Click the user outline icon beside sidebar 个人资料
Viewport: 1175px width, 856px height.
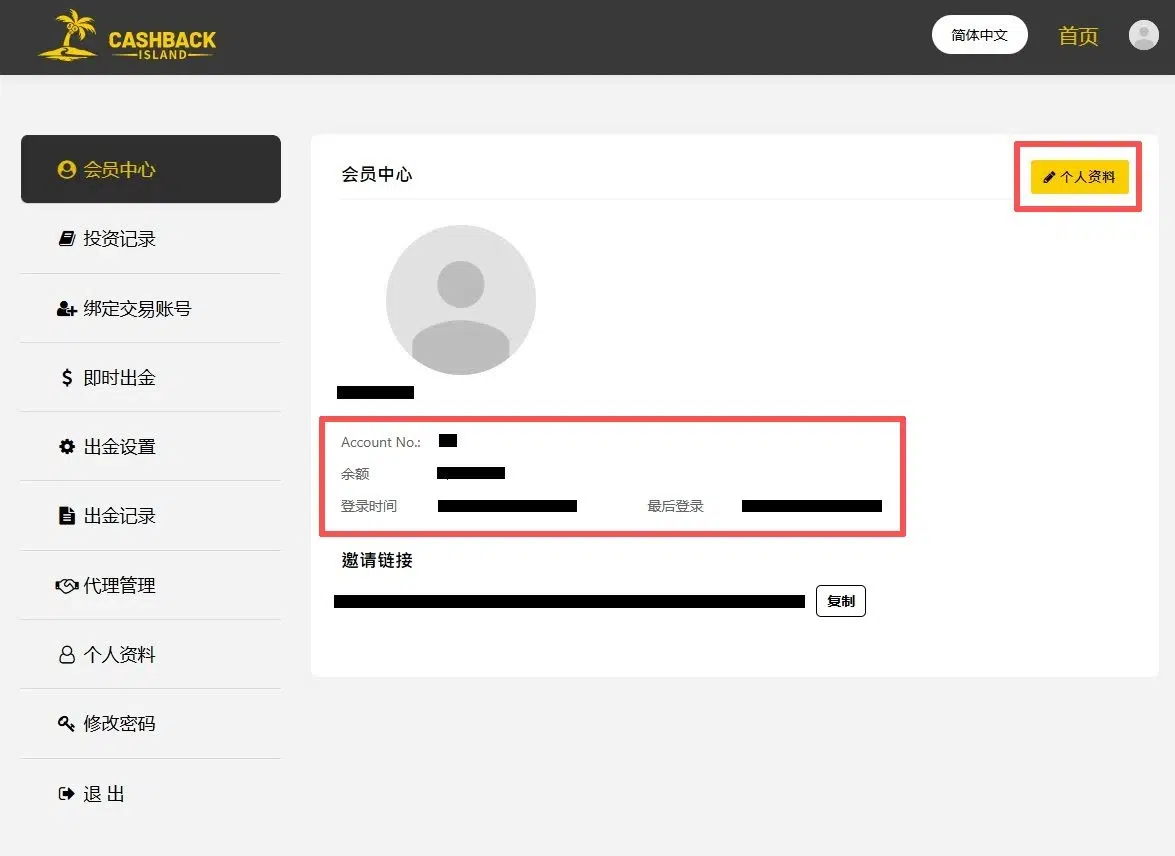[x=67, y=654]
